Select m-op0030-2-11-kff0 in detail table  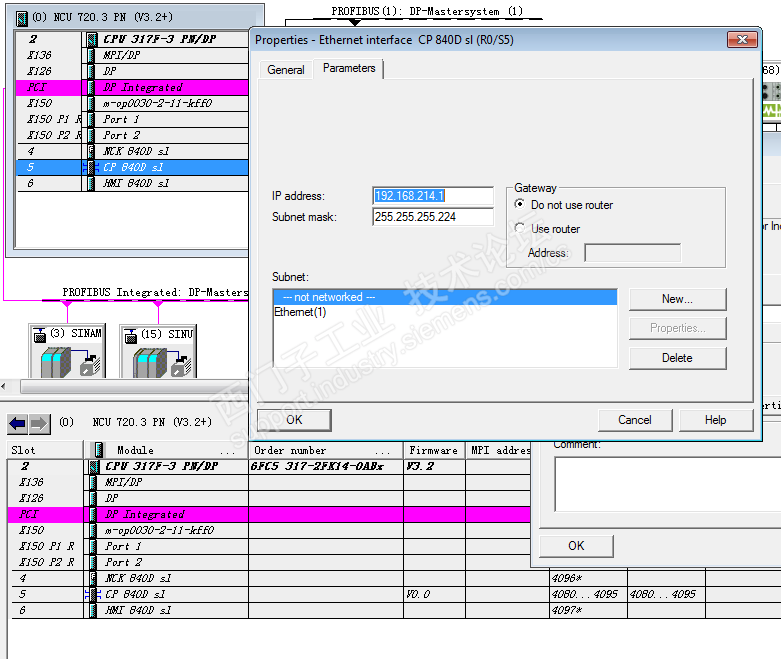point(159,530)
